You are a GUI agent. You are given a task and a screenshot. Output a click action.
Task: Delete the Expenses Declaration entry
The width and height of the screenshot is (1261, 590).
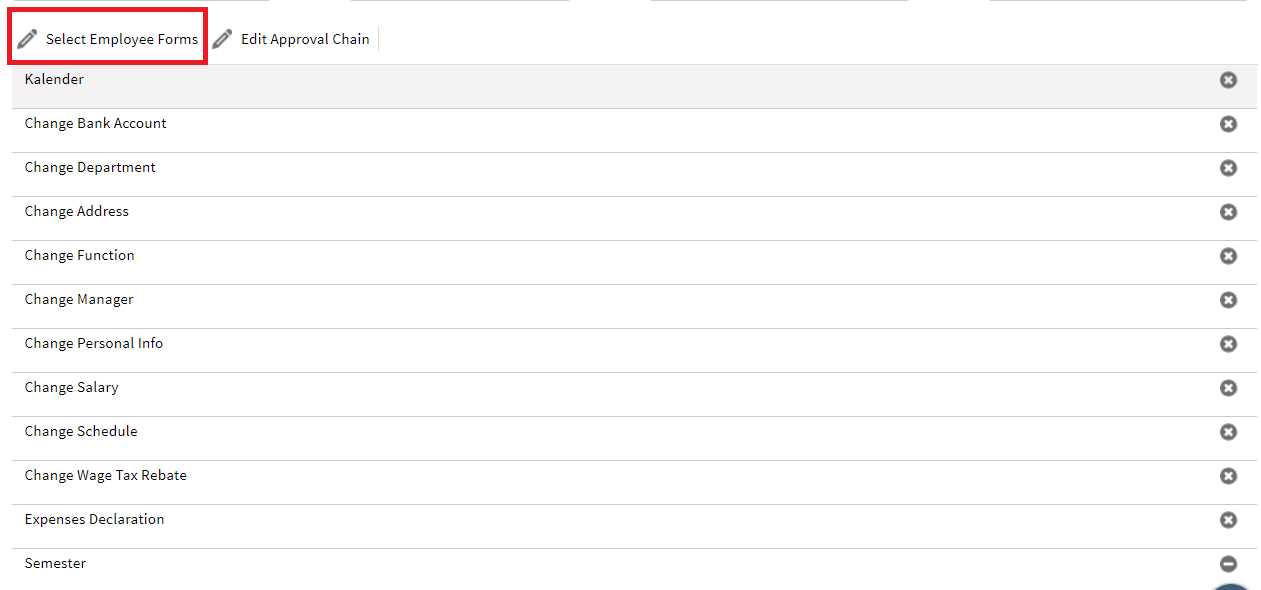pyautogui.click(x=1228, y=520)
